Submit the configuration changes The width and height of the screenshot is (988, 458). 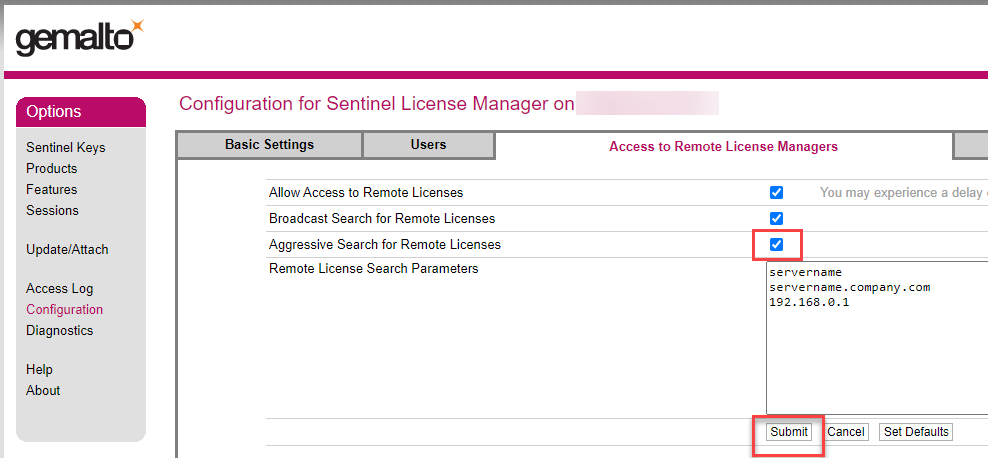point(789,432)
